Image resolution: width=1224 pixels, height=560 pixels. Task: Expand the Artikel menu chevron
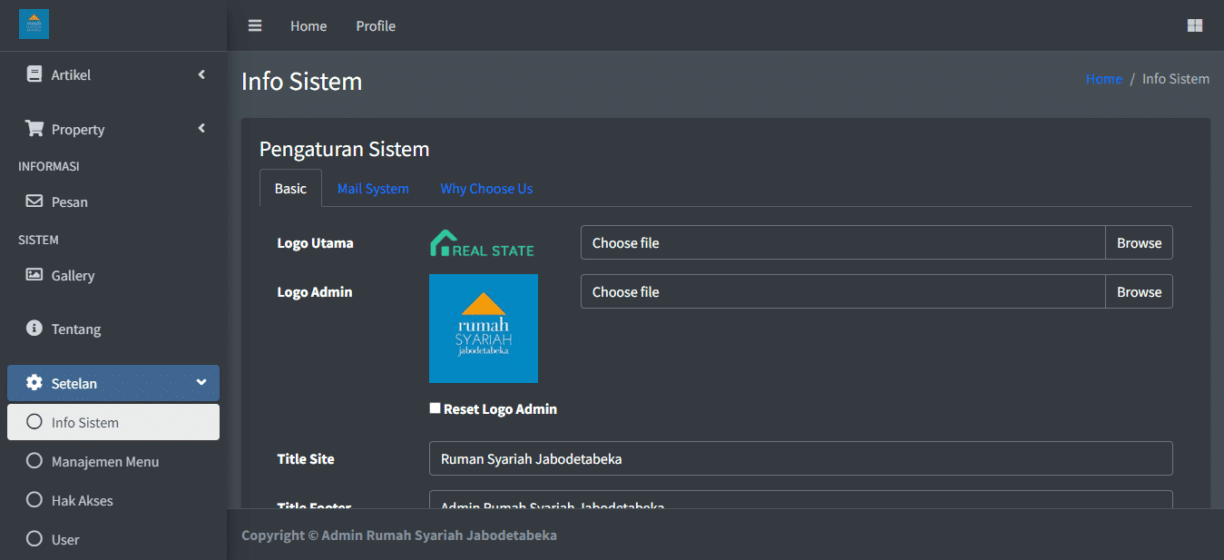[201, 74]
